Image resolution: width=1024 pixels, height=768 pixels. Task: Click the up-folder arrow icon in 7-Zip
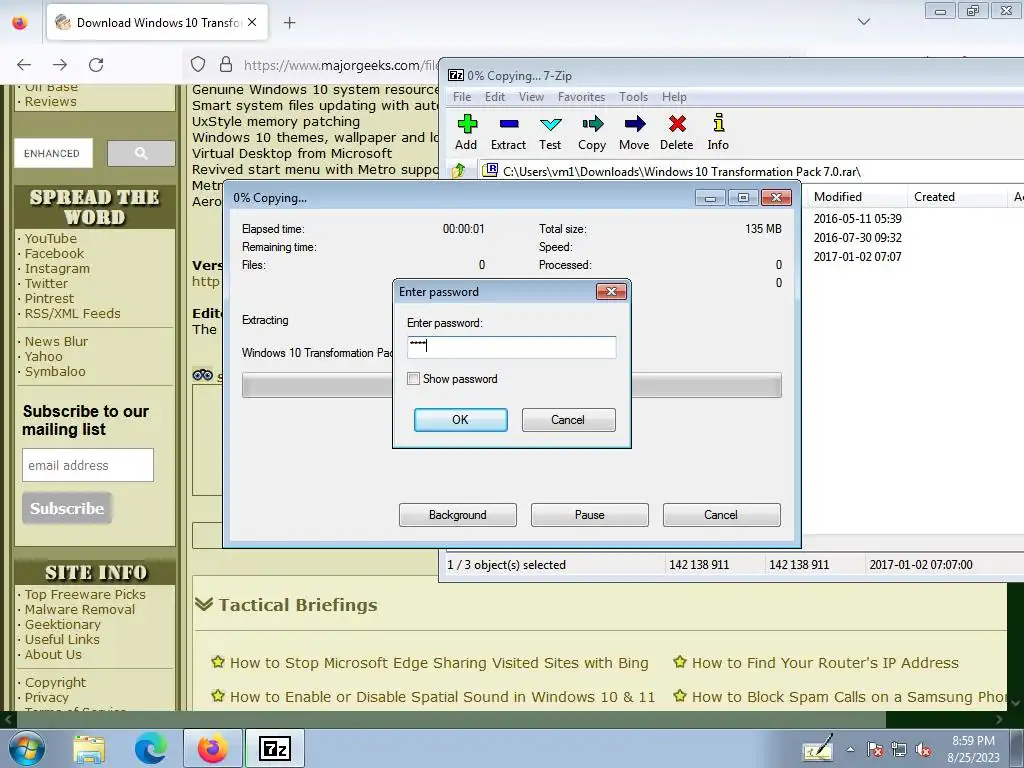[x=458, y=171]
